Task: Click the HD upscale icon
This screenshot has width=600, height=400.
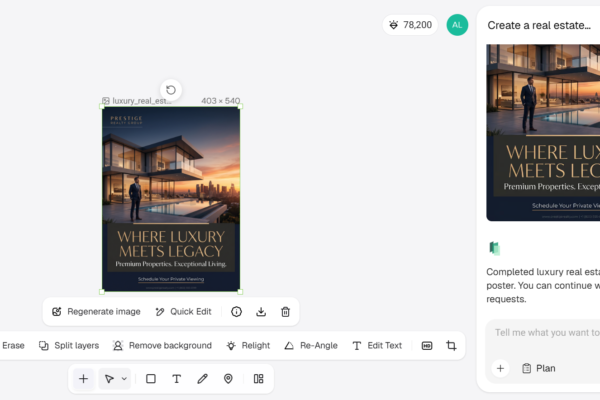Action: point(427,346)
